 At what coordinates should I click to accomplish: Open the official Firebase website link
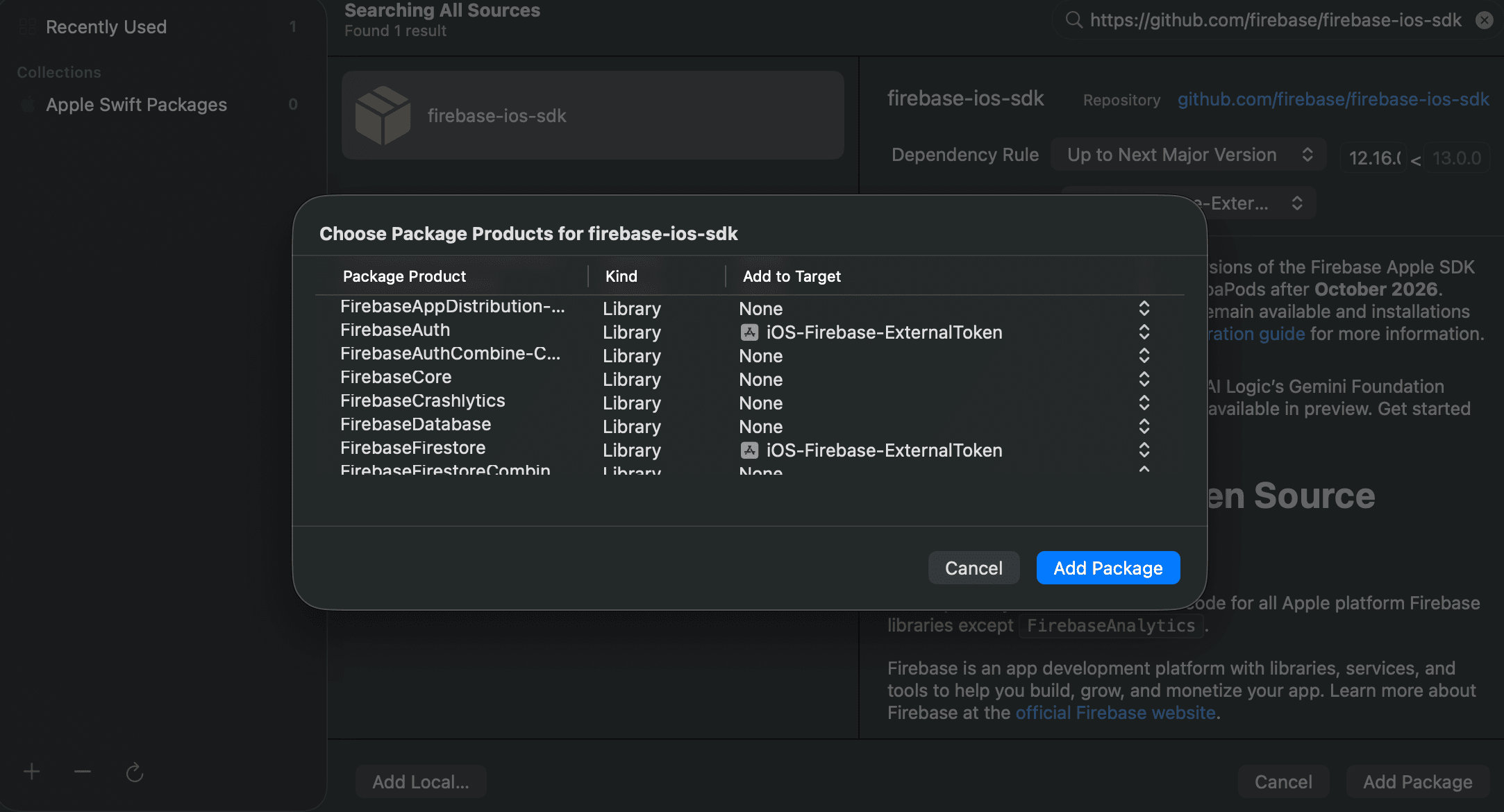1115,713
